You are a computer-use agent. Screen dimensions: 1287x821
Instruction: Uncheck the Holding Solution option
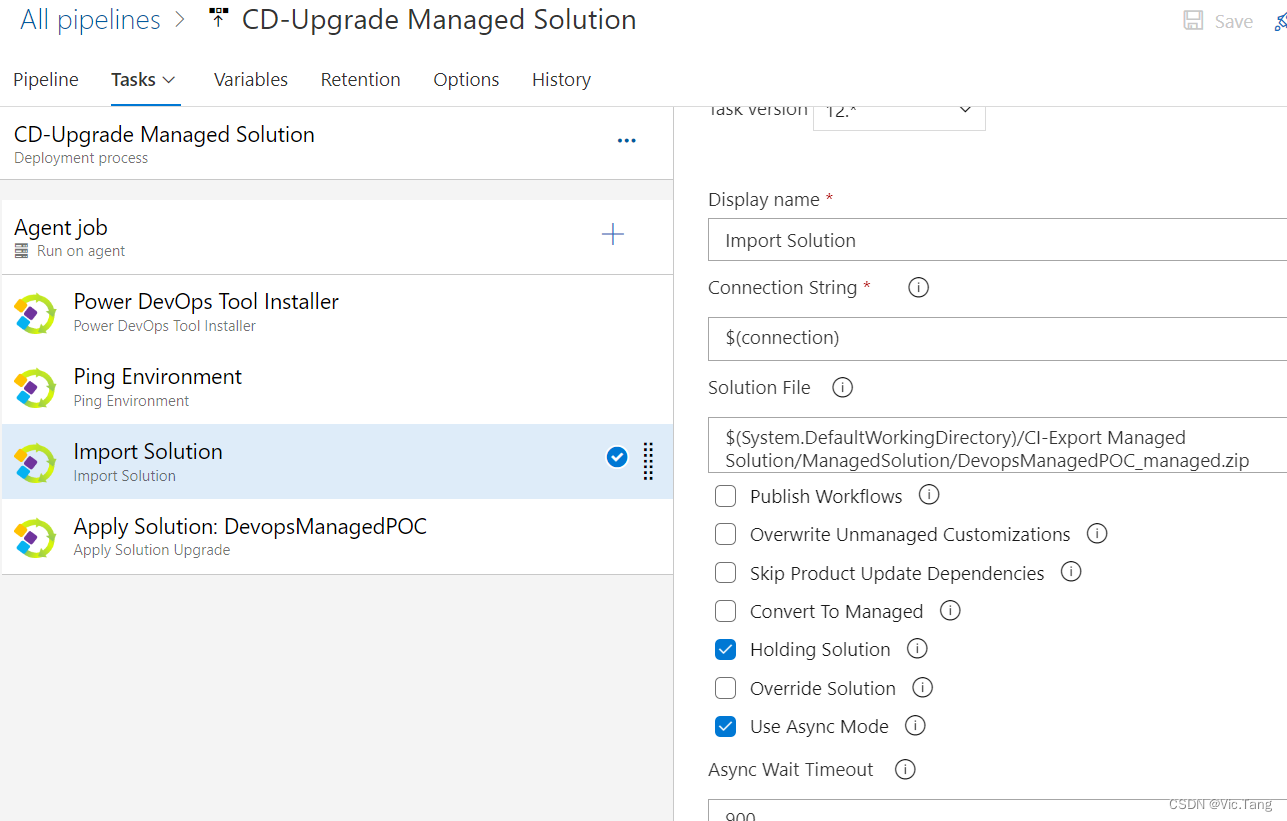tap(725, 649)
